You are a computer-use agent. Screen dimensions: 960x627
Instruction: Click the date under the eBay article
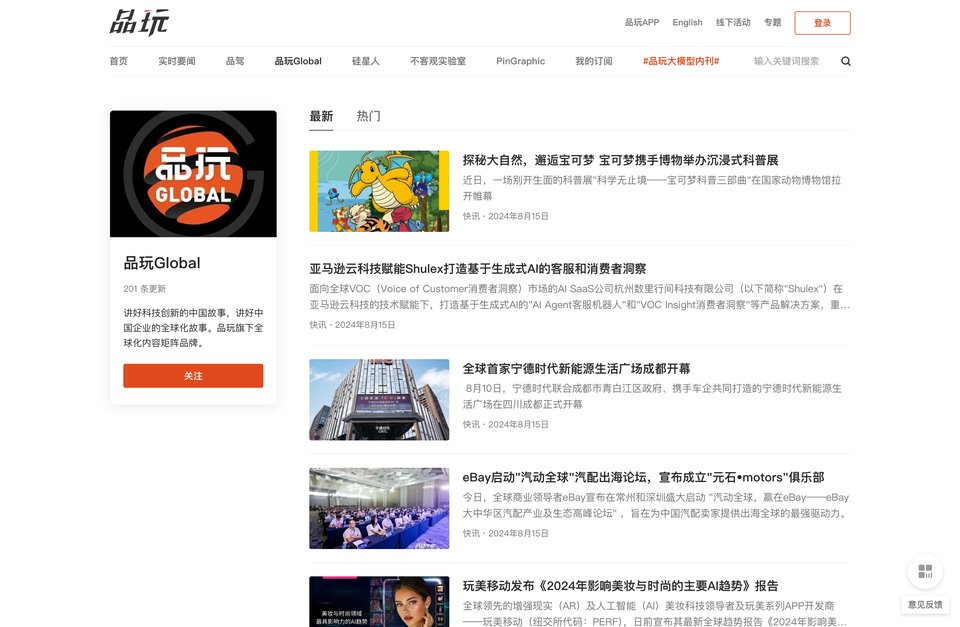[x=518, y=533]
